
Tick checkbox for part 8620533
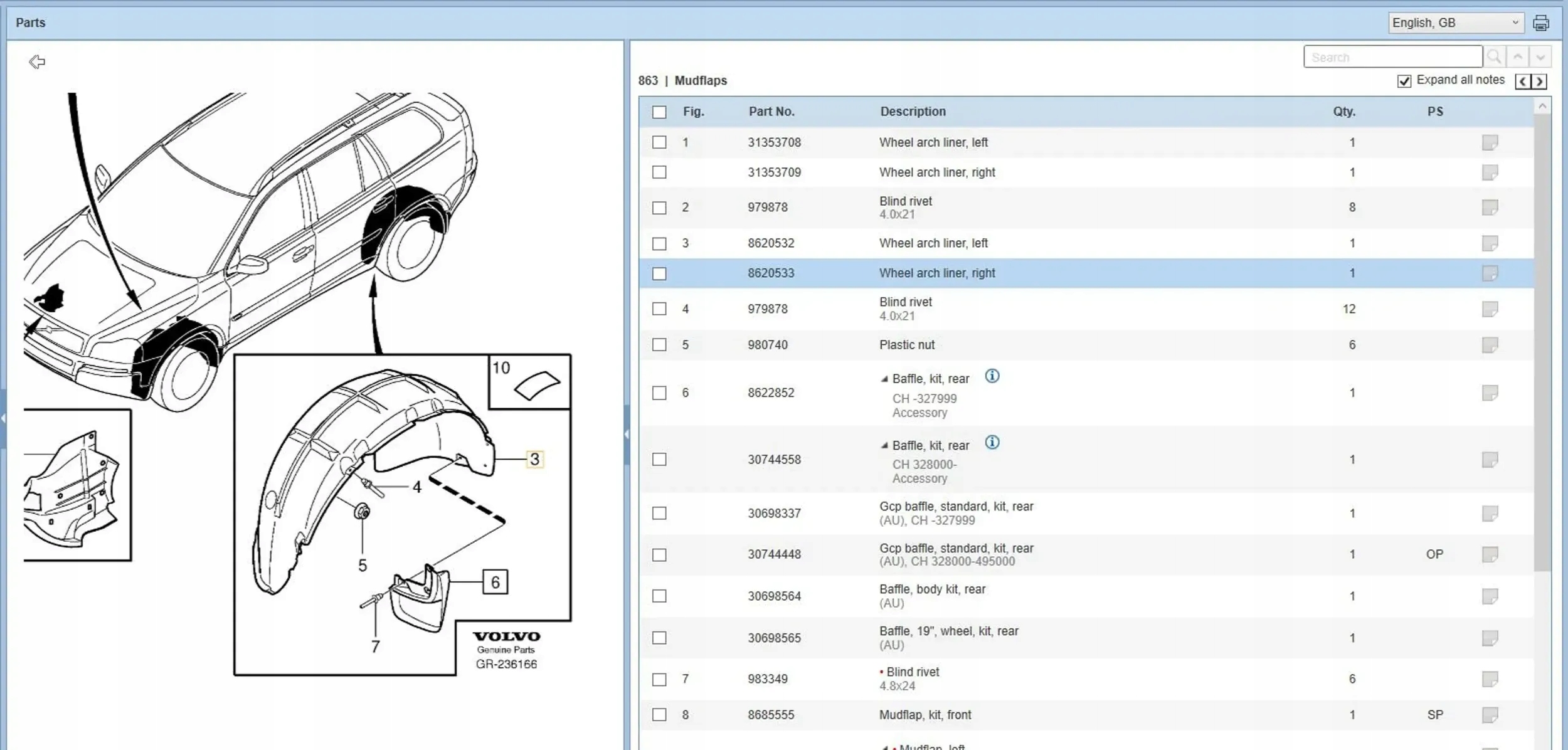(659, 273)
